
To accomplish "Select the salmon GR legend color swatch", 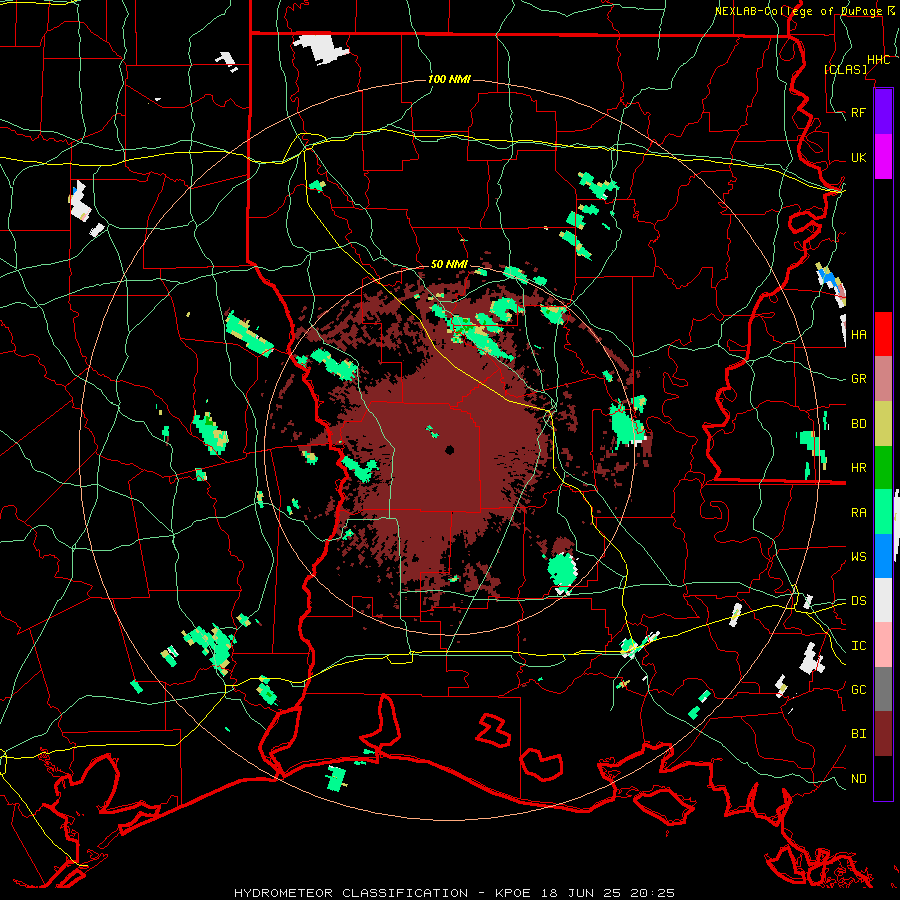I will click(883, 379).
